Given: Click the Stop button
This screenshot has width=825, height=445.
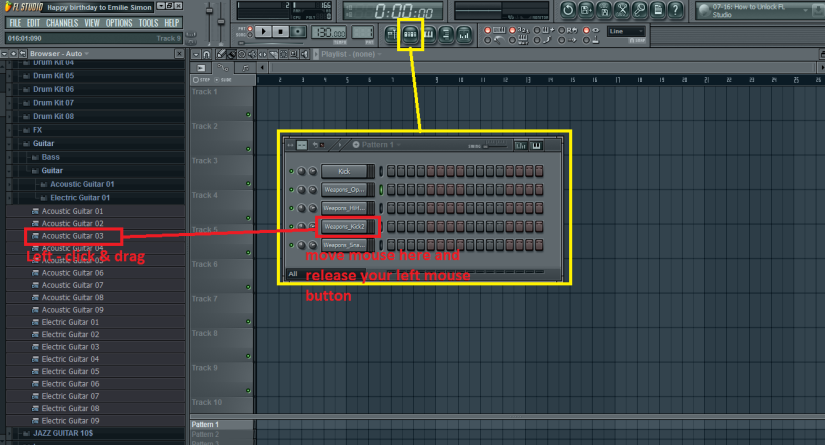Looking at the screenshot, I should 280,32.
